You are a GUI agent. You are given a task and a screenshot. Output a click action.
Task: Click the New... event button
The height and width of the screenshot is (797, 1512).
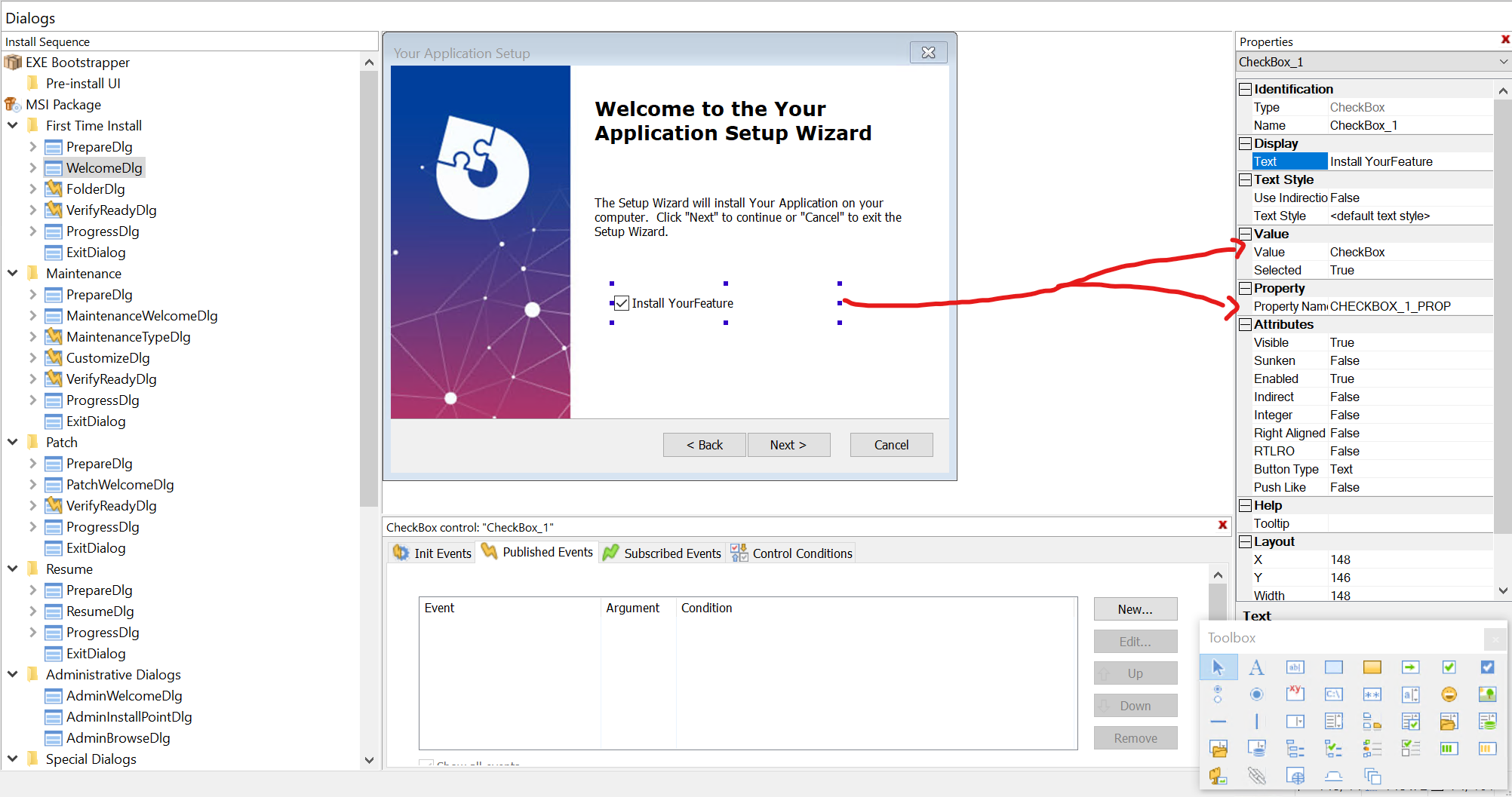tap(1136, 609)
